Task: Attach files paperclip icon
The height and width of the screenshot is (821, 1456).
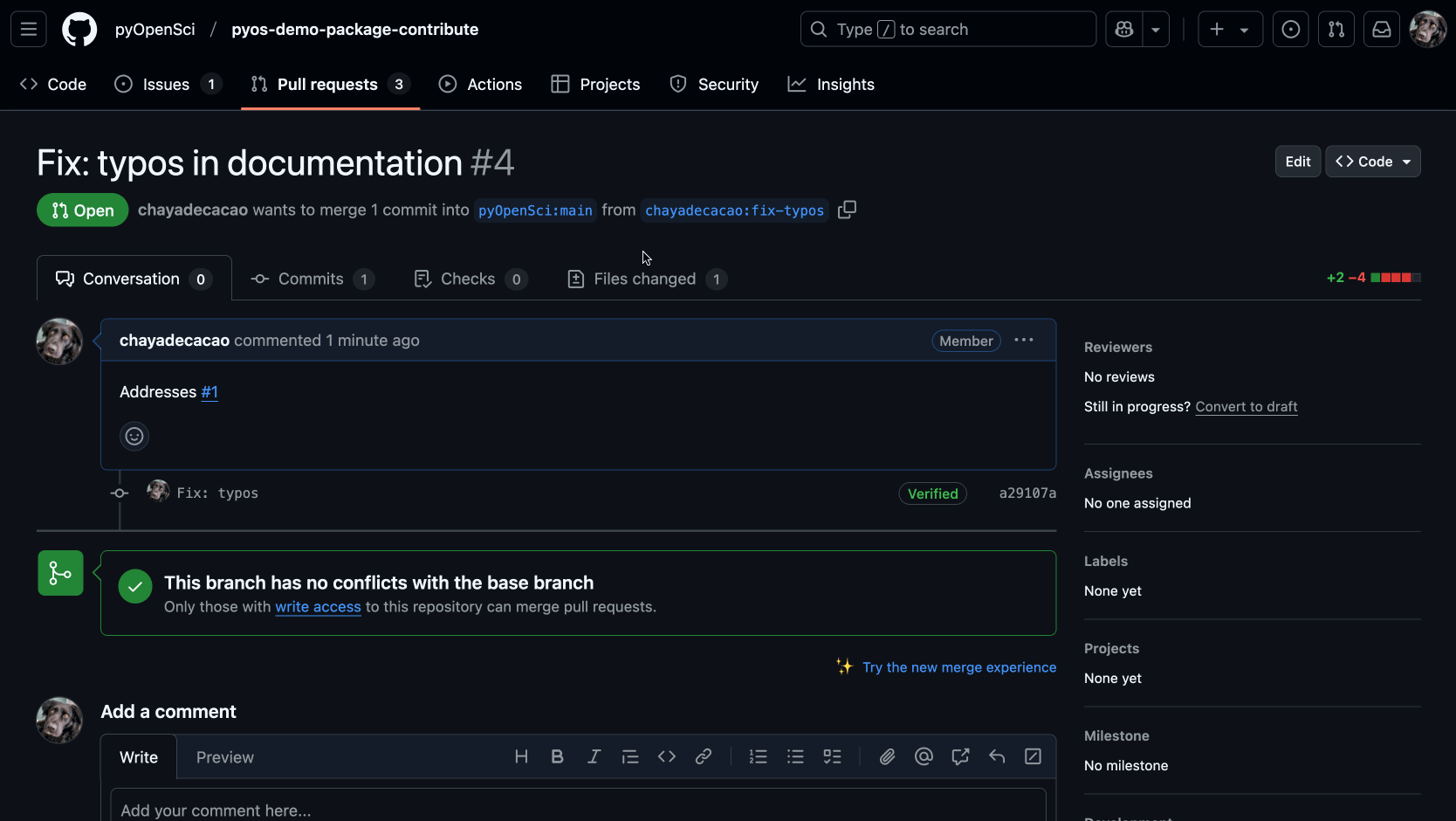Action: click(x=887, y=756)
